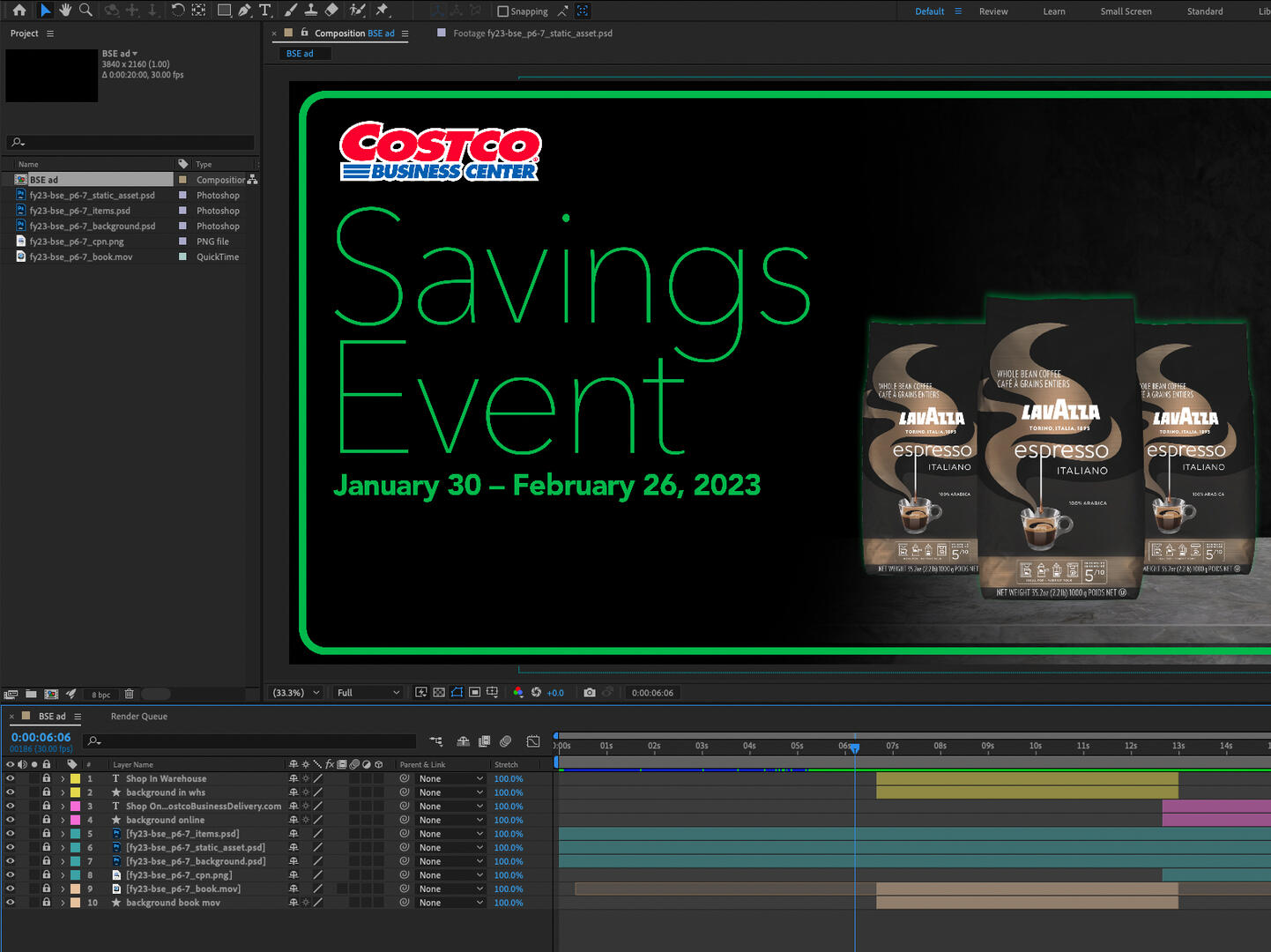Enable the Snapping checkbox
Viewport: 1271px width, 952px height.
click(x=503, y=11)
